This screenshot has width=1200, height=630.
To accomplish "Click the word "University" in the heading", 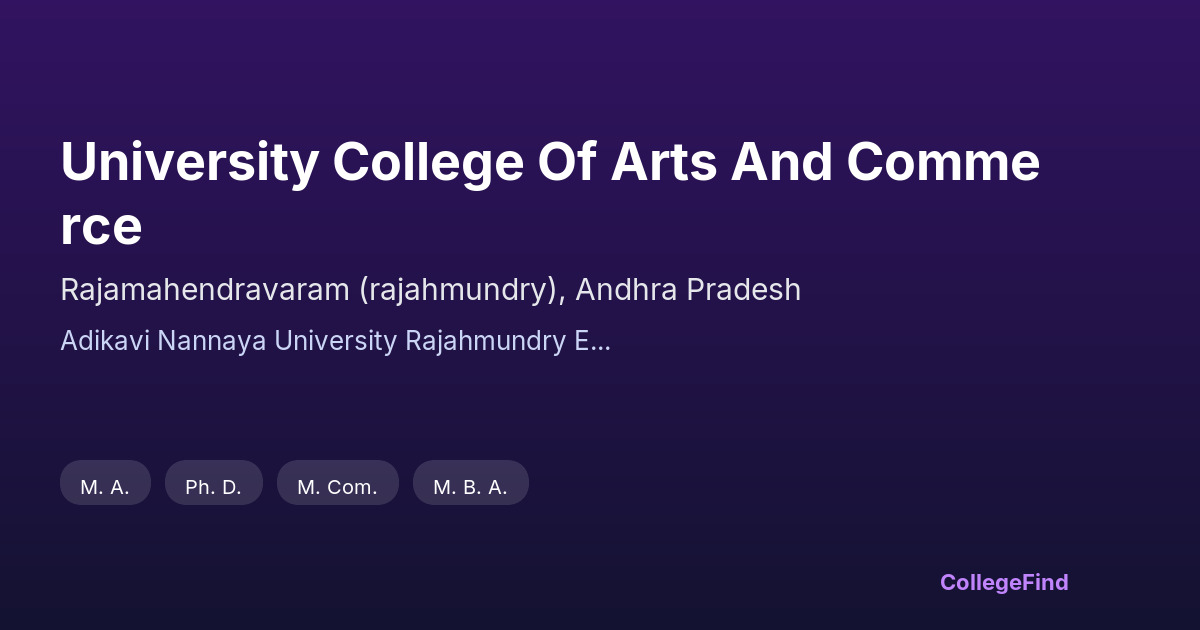I will click(x=189, y=163).
